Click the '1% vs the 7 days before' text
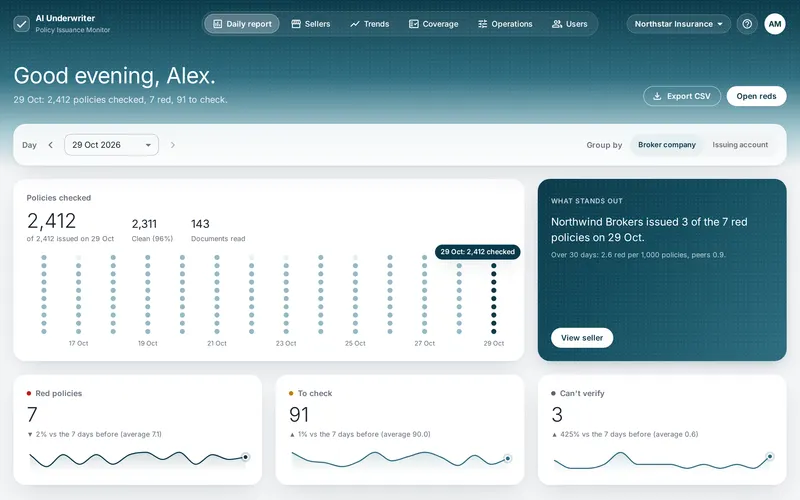This screenshot has width=800, height=500. 364,434
